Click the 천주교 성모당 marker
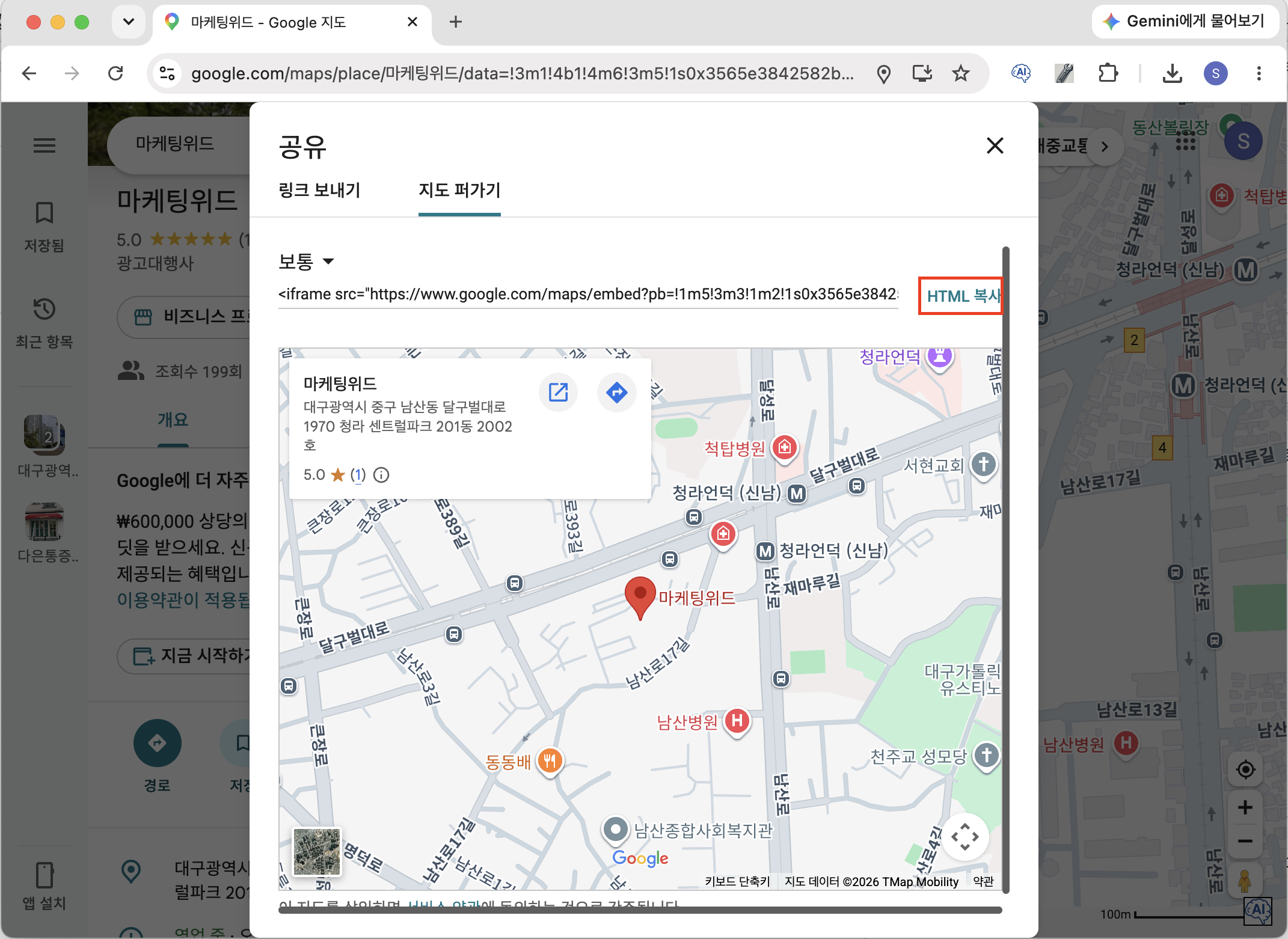The image size is (1288, 939). [986, 755]
